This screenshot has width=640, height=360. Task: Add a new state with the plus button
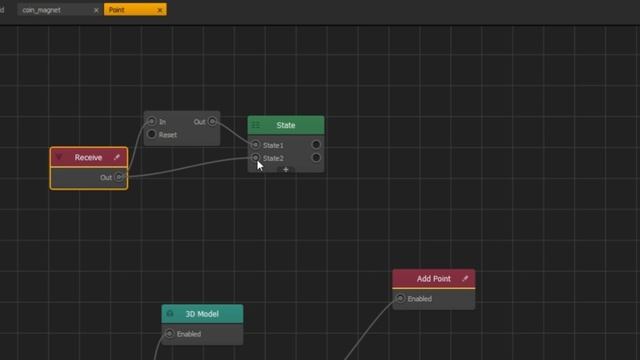click(x=286, y=169)
